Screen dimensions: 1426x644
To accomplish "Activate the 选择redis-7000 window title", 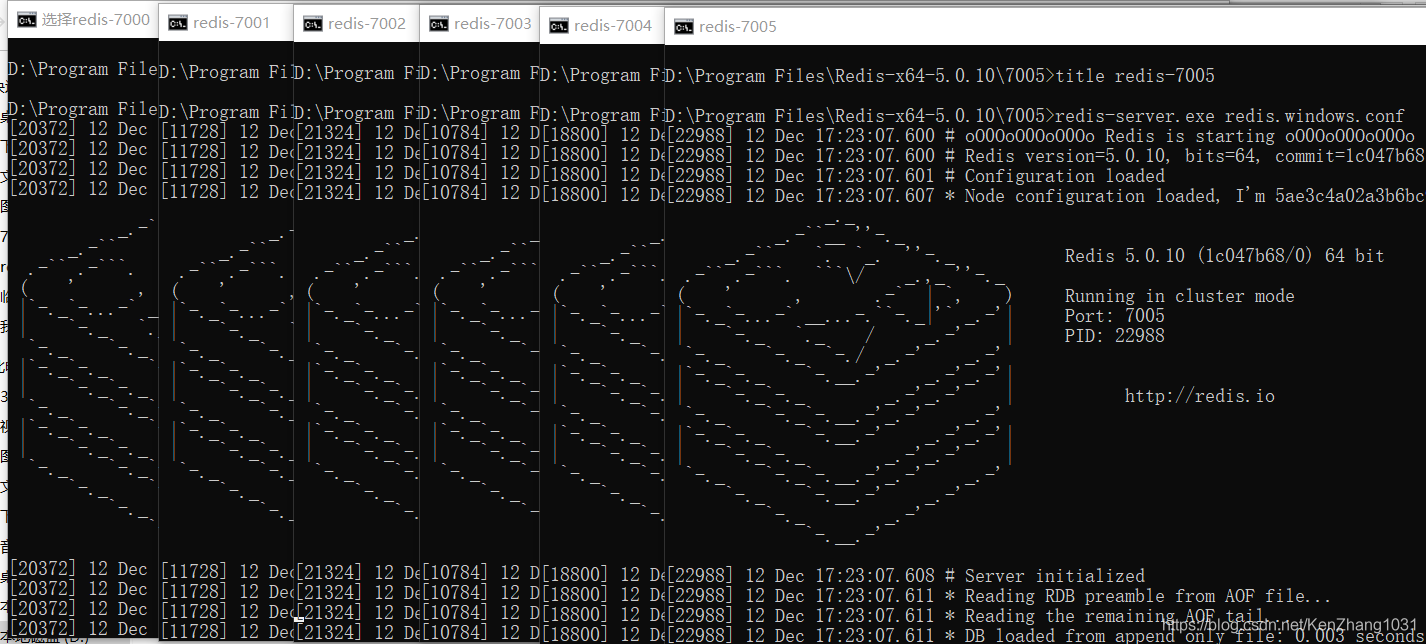I will click(96, 19).
